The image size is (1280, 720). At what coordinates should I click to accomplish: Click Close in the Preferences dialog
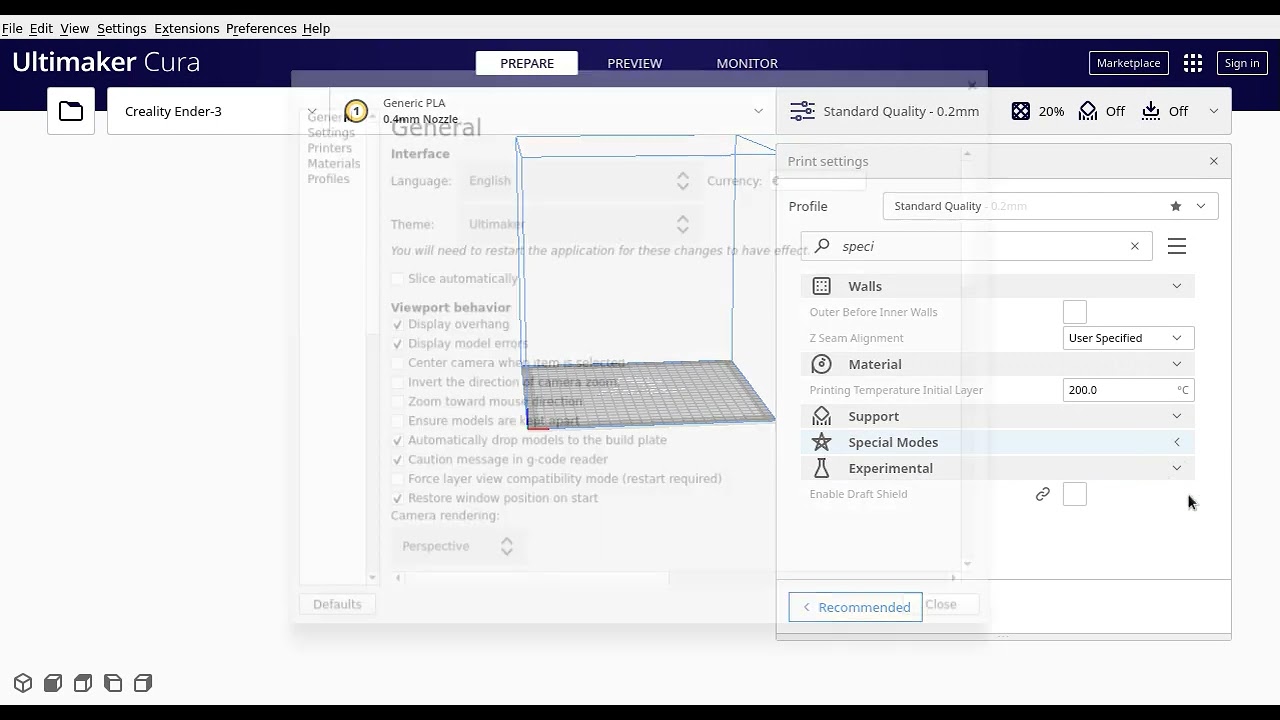pyautogui.click(x=941, y=604)
